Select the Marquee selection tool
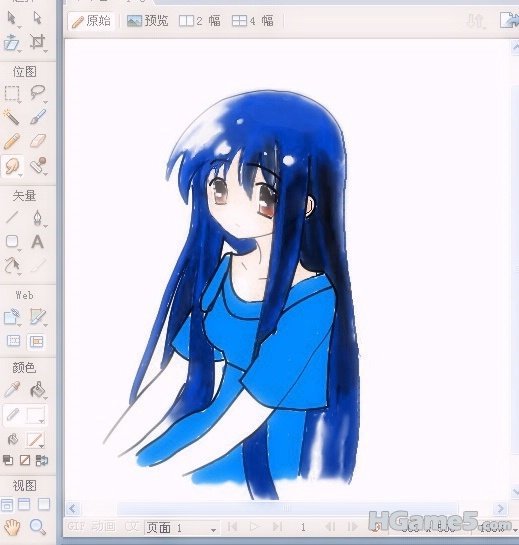519x545 pixels. pyautogui.click(x=12, y=94)
